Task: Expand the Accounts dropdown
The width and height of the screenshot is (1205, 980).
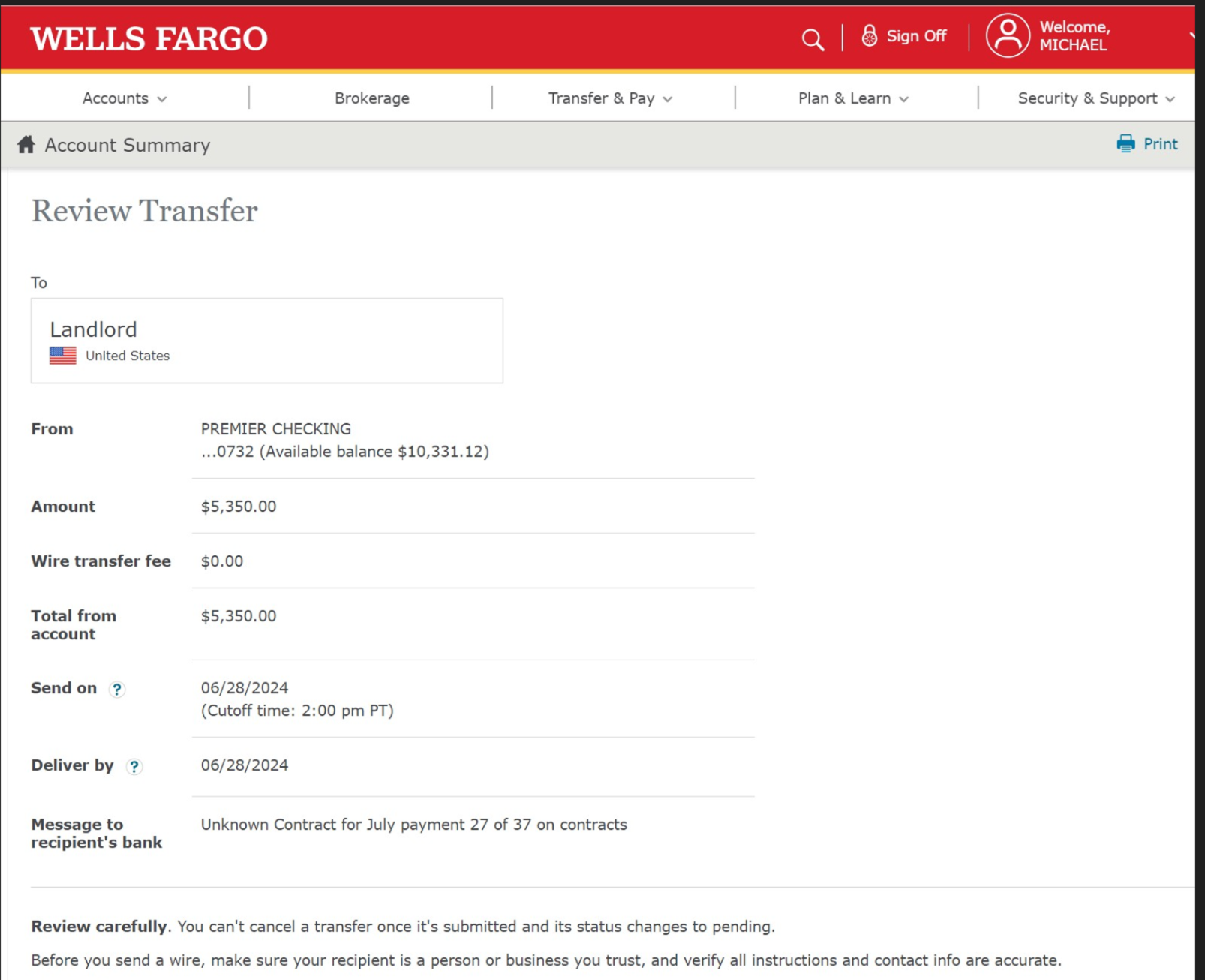Action: pyautogui.click(x=125, y=98)
